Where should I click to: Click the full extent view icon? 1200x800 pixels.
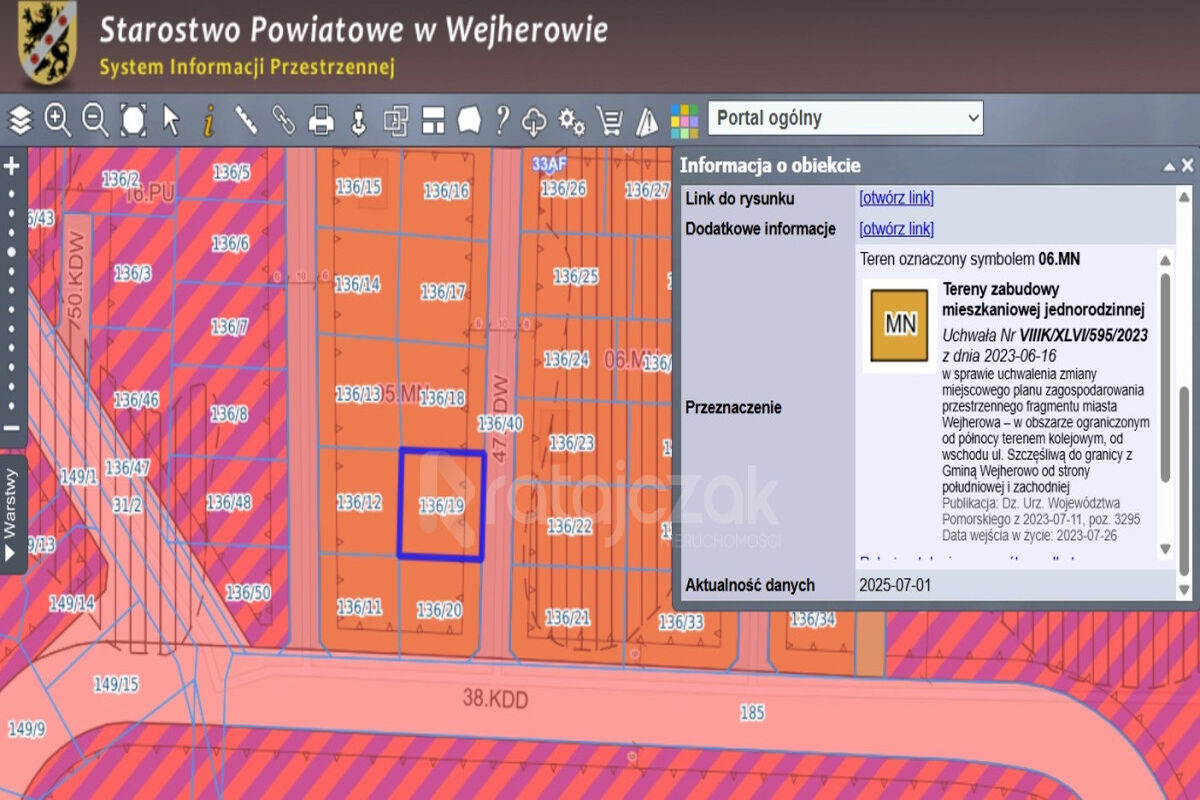[x=133, y=120]
